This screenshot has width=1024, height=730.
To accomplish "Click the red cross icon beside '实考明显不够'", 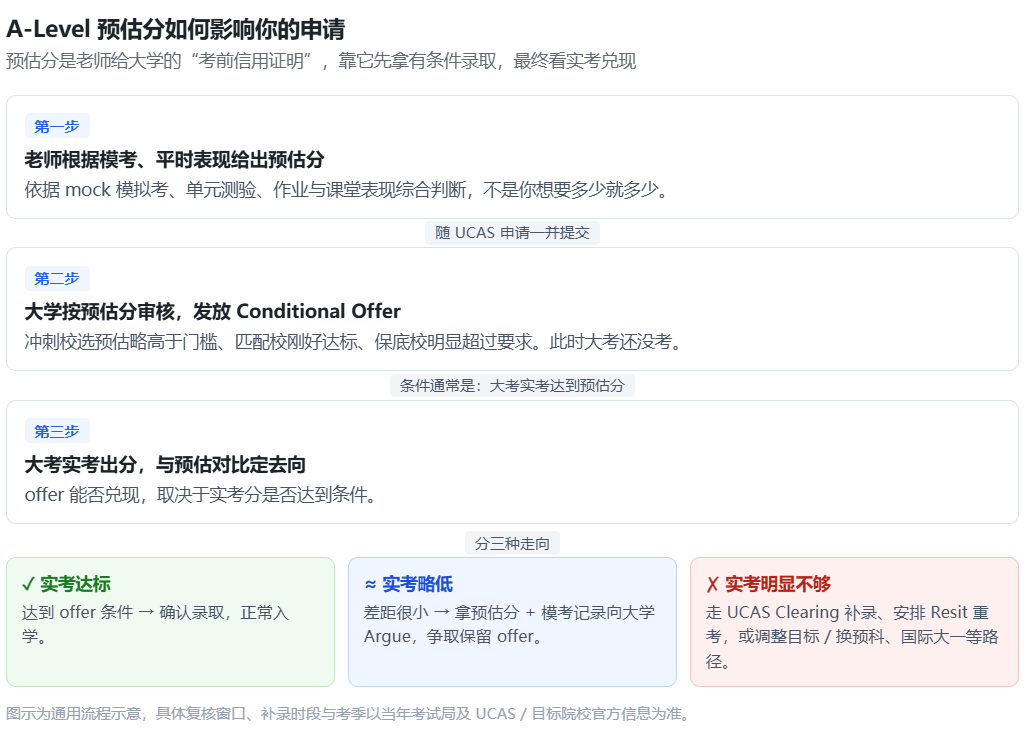I will (x=712, y=584).
